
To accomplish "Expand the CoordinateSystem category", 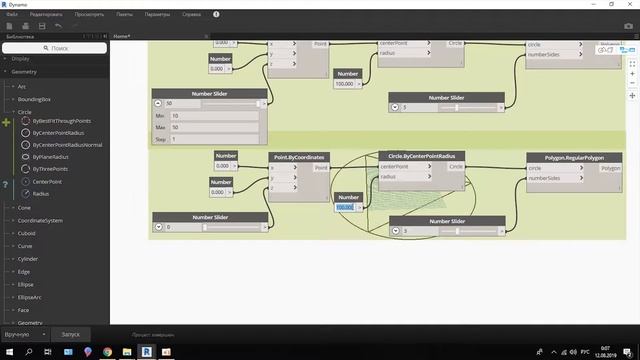I will [13, 220].
